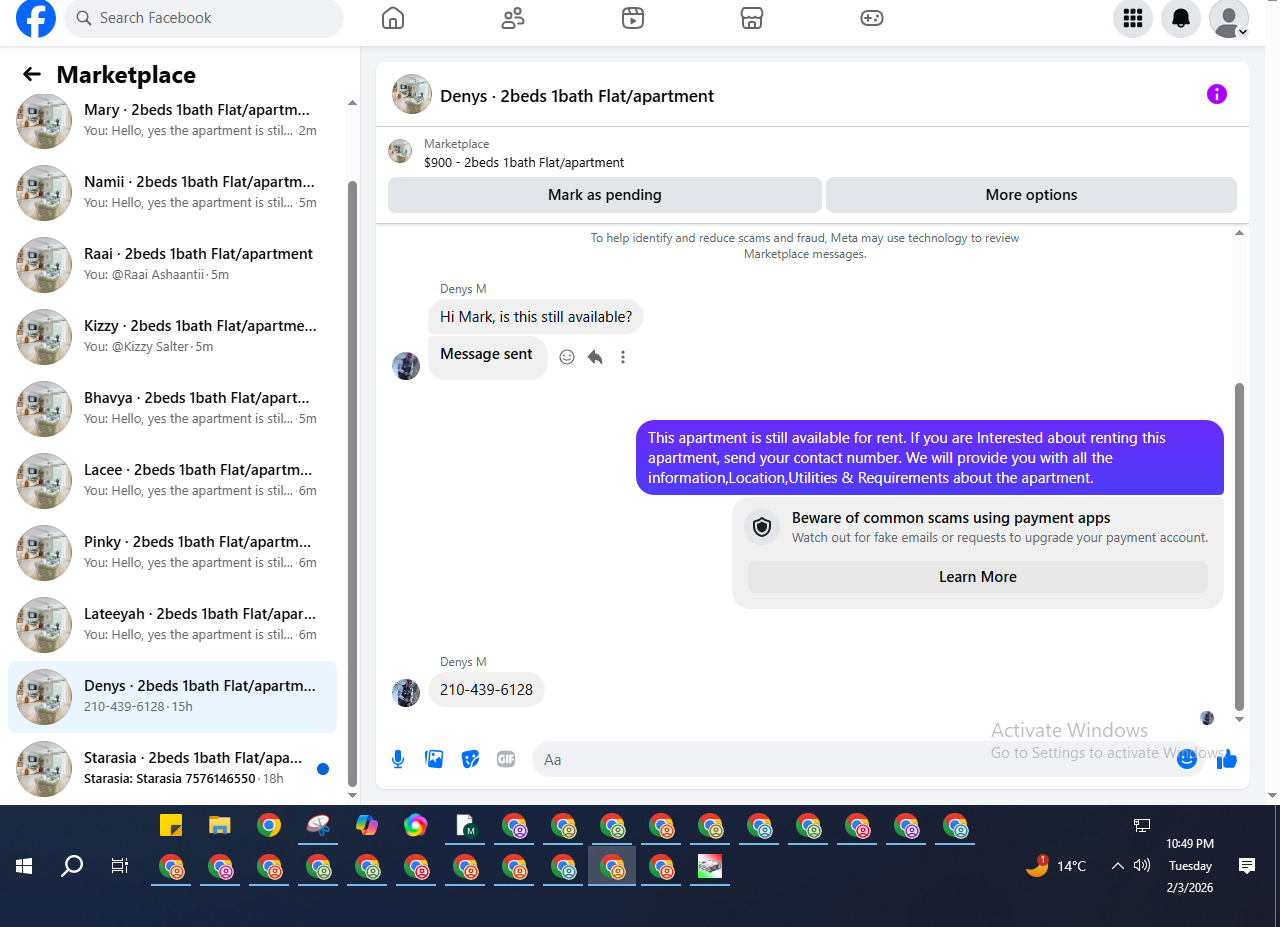This screenshot has height=927, width=1280.
Task: Click down arrow of chat messages scrollbar
Action: coord(1240,719)
